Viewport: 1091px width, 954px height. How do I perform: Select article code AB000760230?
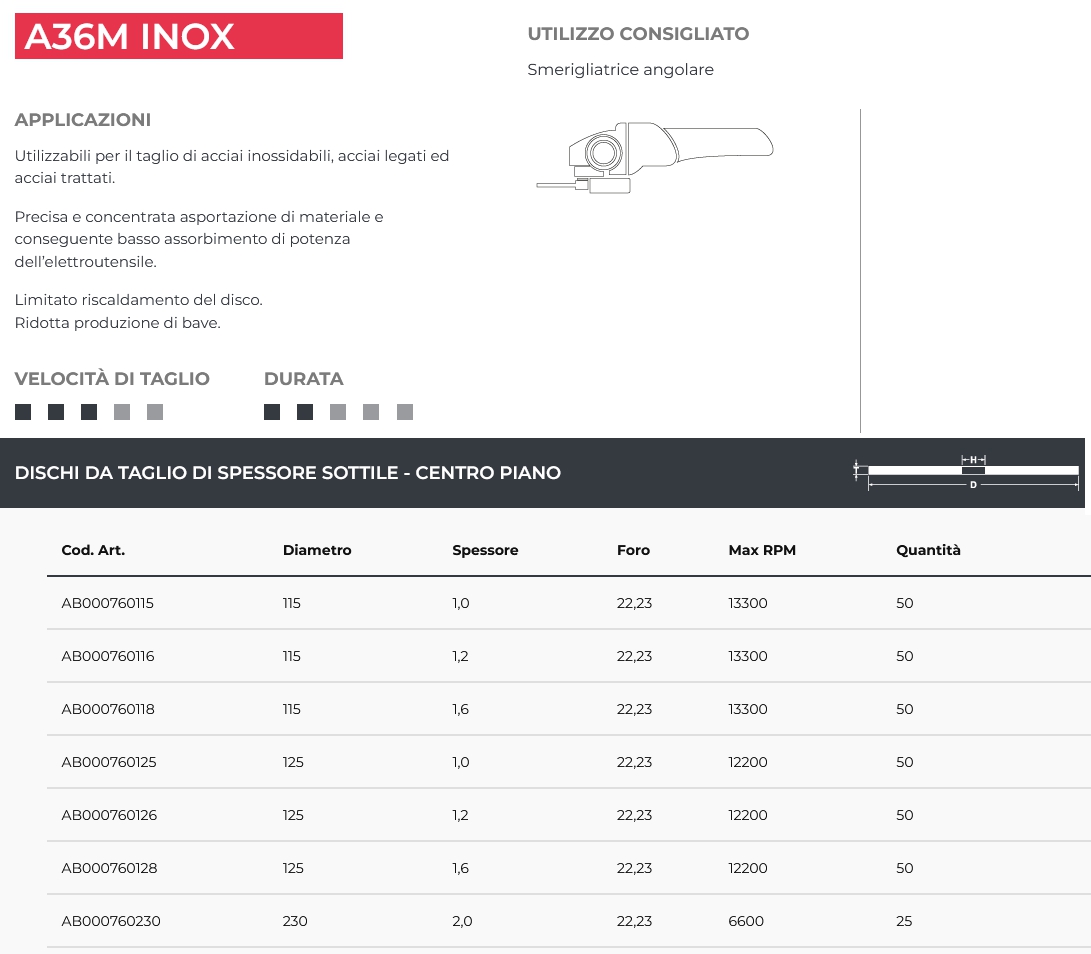pyautogui.click(x=111, y=921)
